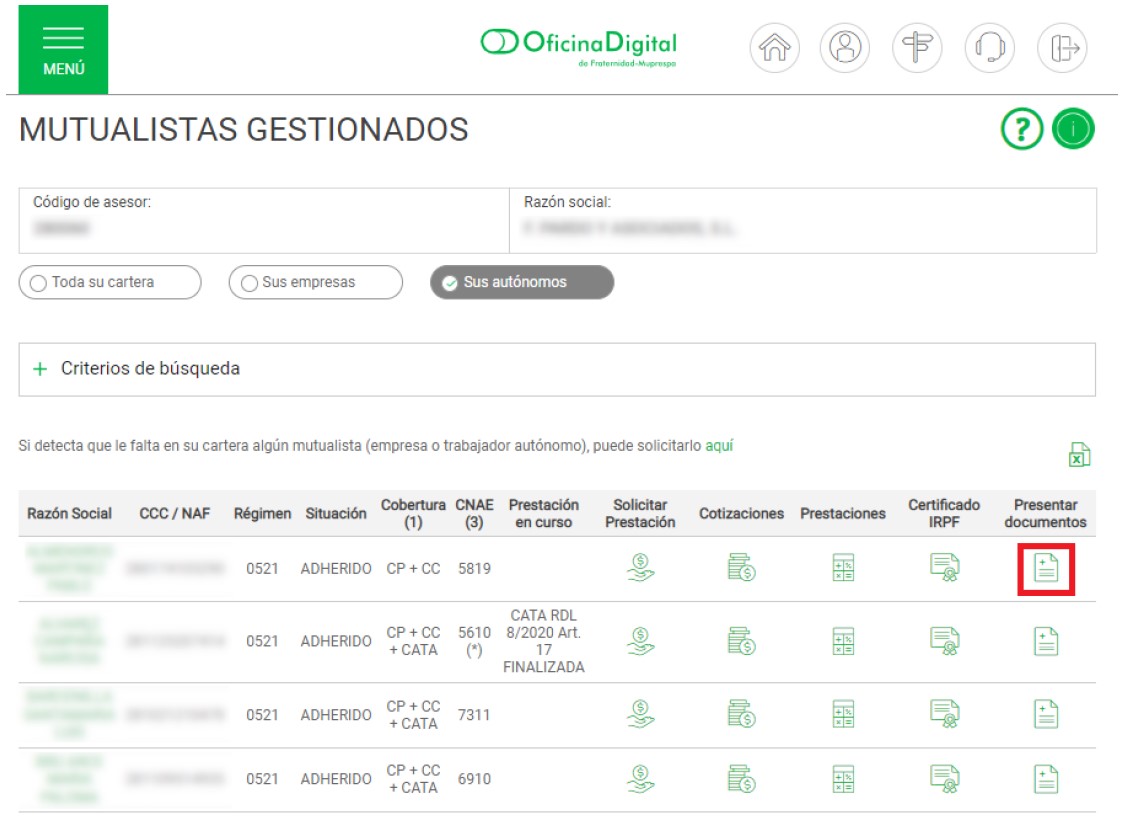Click the Razón Social column header
This screenshot has width=1133, height=821.
point(69,513)
